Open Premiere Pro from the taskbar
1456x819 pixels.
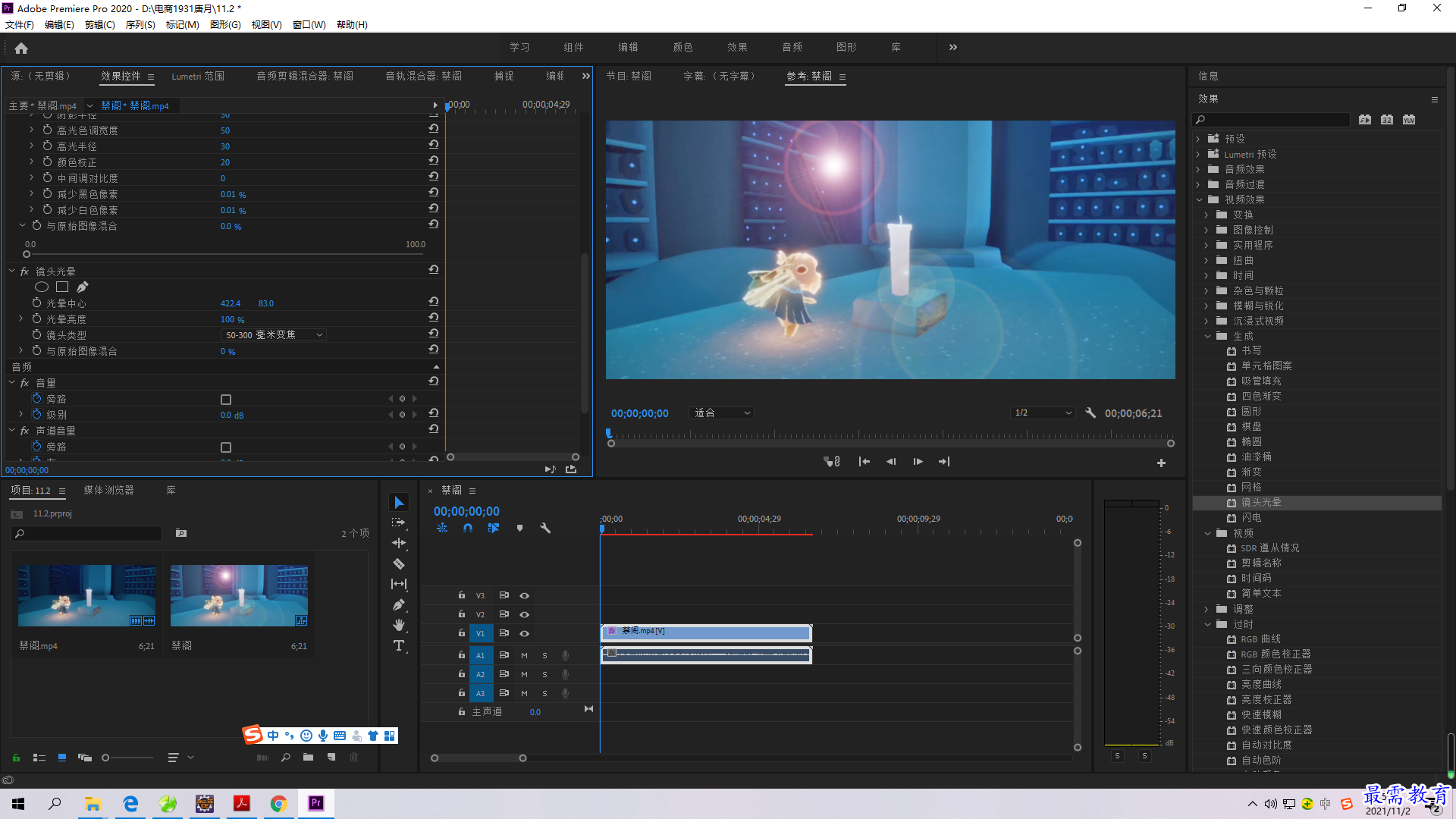click(316, 803)
